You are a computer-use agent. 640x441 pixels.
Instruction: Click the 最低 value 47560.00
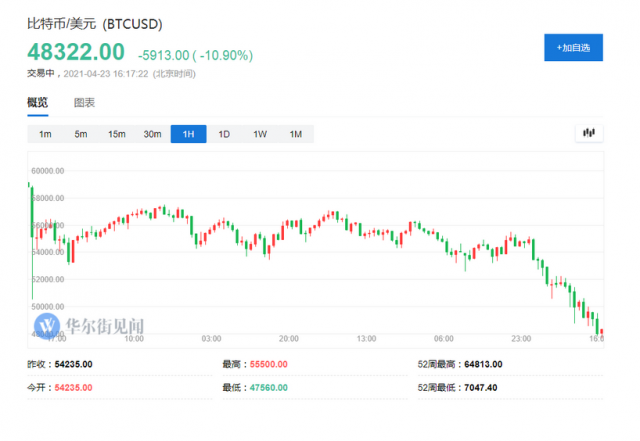coord(269,388)
